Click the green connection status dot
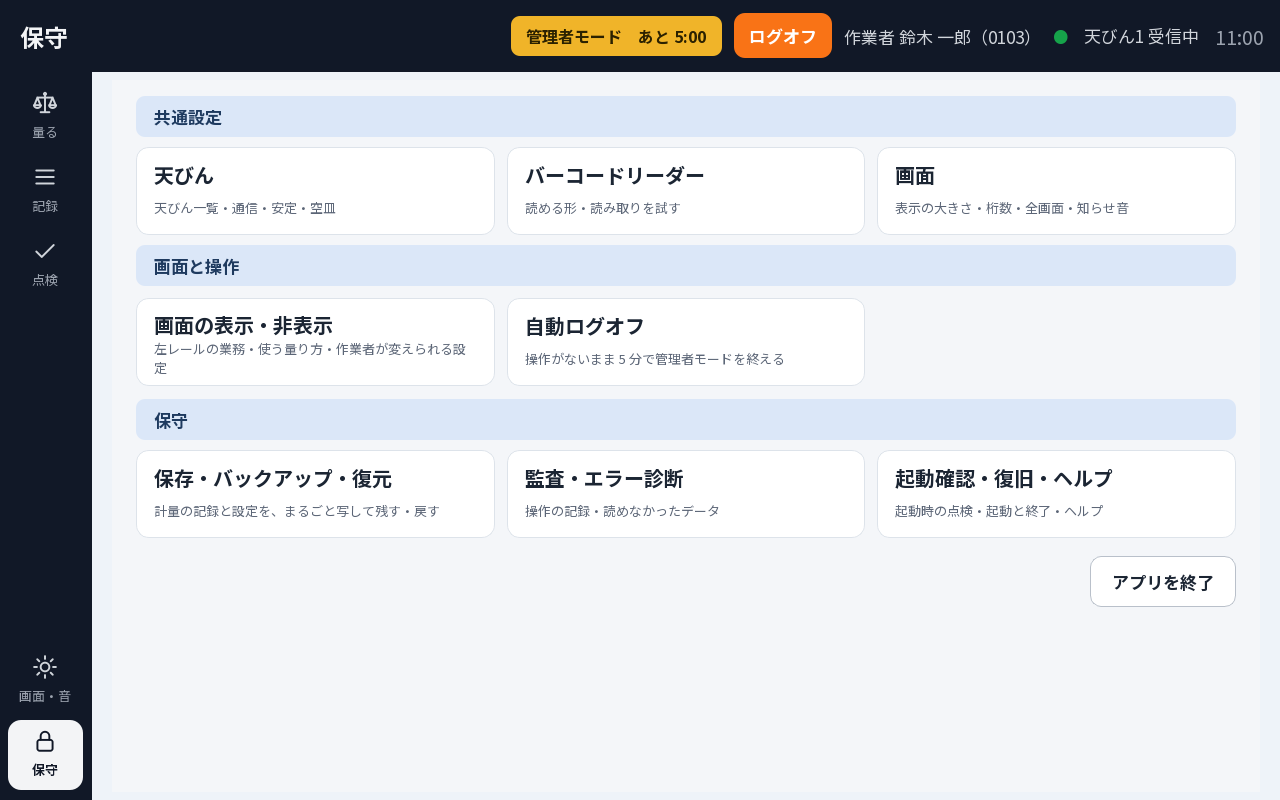This screenshot has width=1280, height=800. (1061, 37)
